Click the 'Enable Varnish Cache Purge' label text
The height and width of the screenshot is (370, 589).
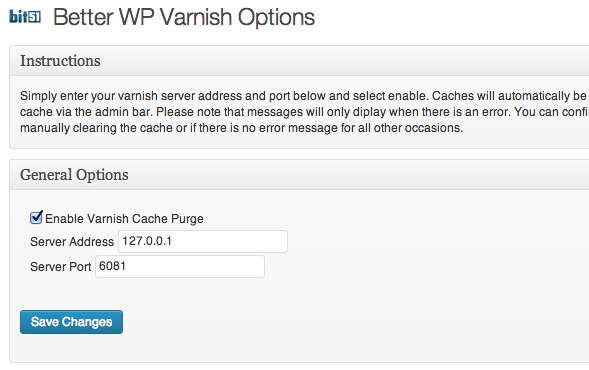[124, 219]
